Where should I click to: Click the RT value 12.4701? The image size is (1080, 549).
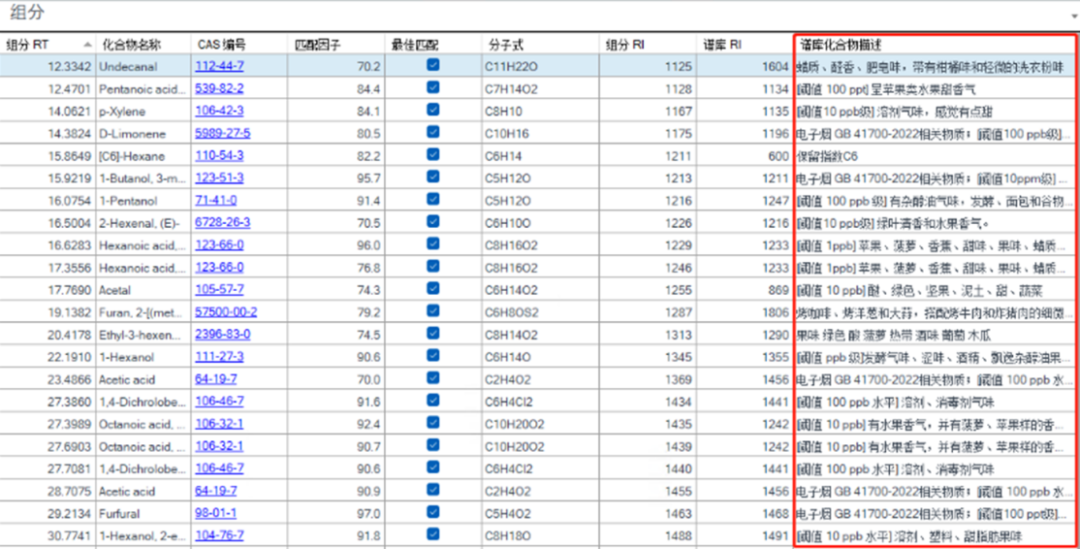coord(70,89)
